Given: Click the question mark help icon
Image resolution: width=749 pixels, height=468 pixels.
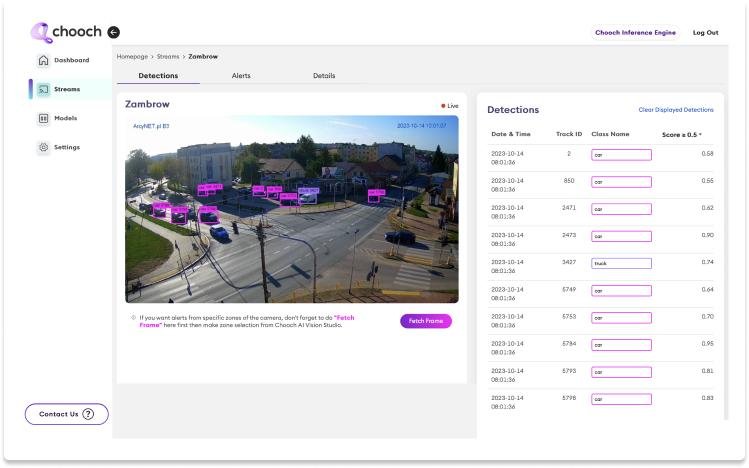Looking at the screenshot, I should [88, 414].
